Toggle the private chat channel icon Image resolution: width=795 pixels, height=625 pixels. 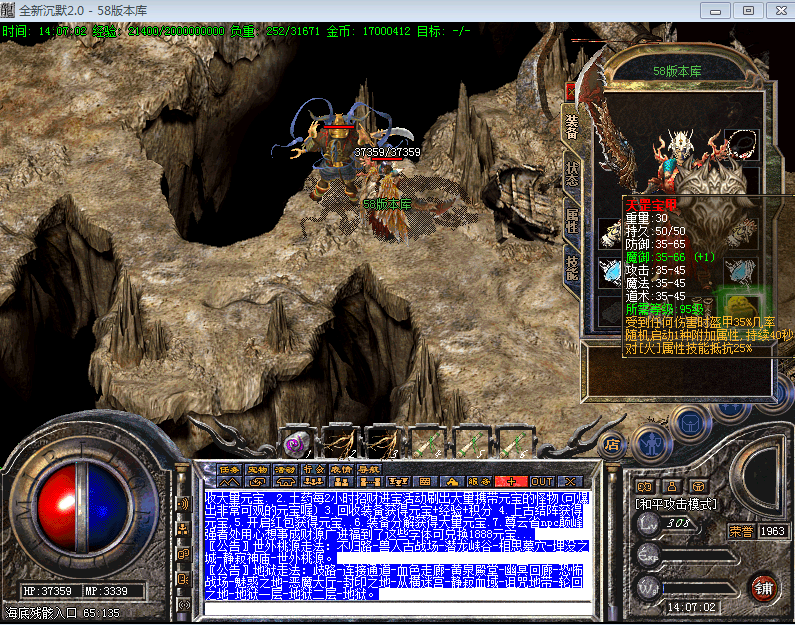coord(183,554)
